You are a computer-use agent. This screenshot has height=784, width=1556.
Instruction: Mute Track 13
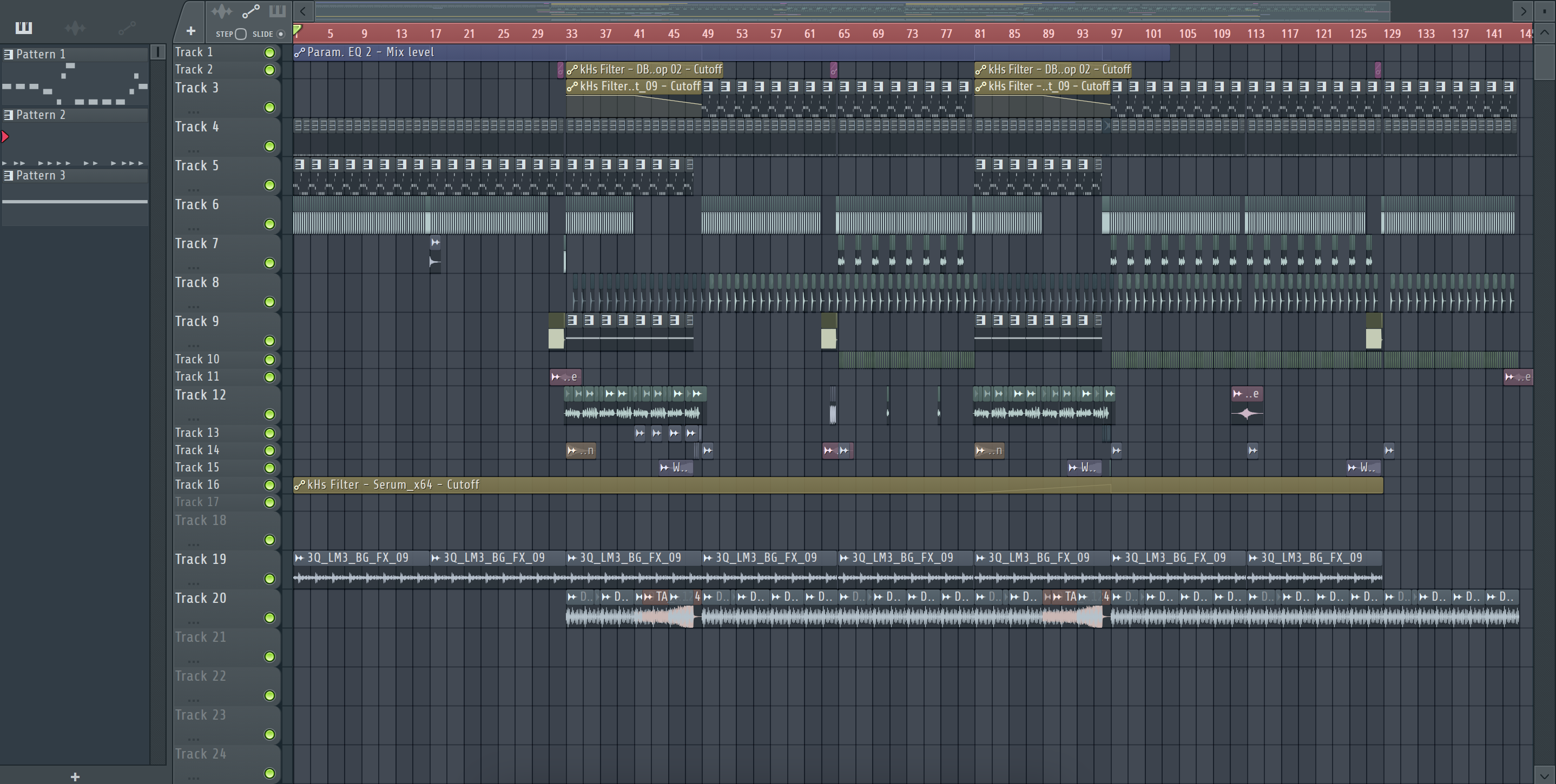269,433
